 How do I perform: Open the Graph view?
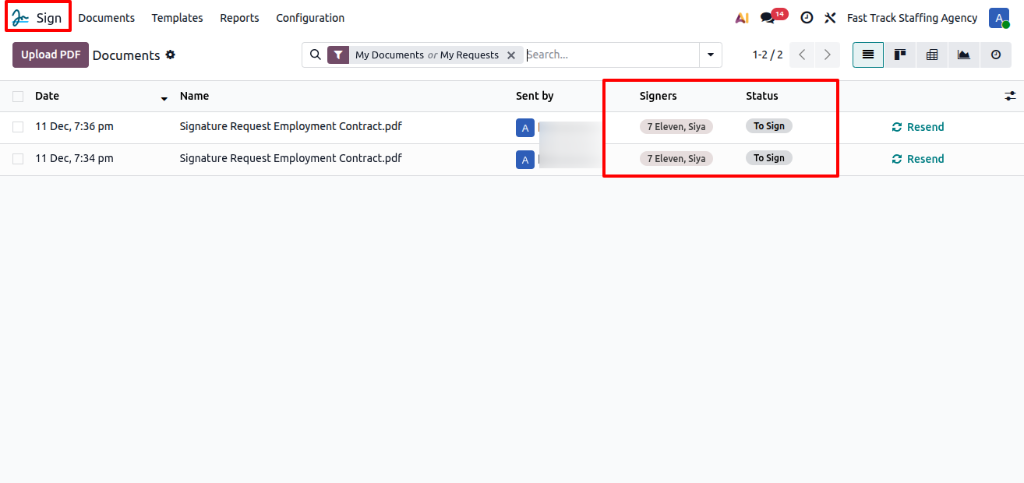(964, 55)
